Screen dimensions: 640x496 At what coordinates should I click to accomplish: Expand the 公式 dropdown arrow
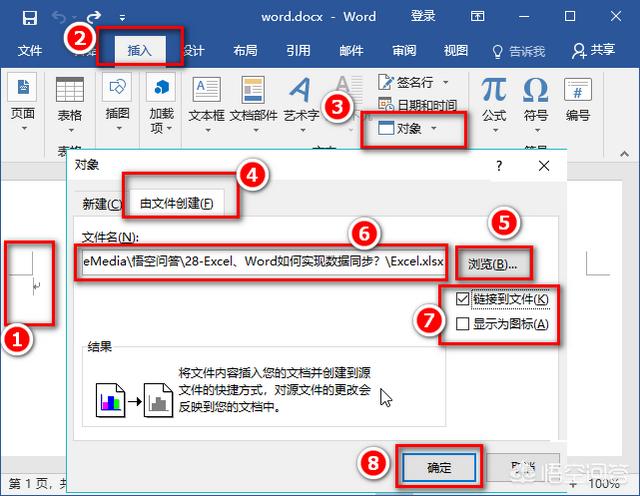496,130
